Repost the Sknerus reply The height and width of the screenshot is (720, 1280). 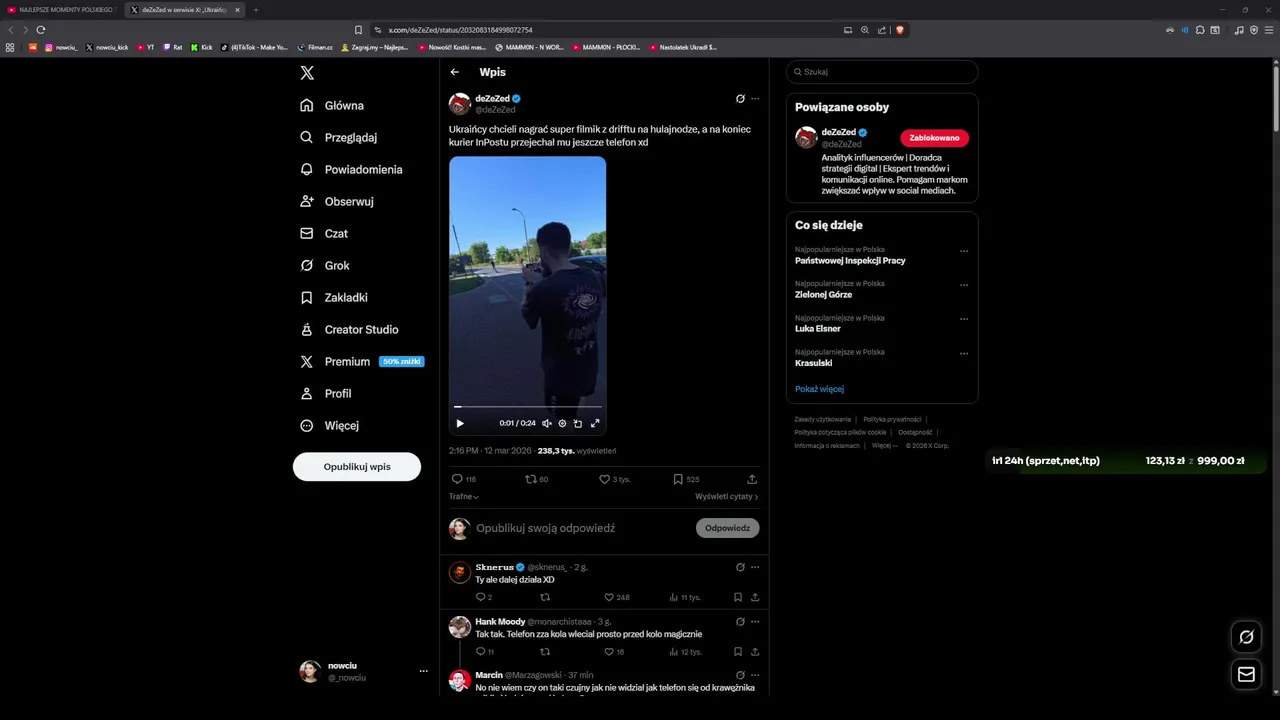[545, 597]
